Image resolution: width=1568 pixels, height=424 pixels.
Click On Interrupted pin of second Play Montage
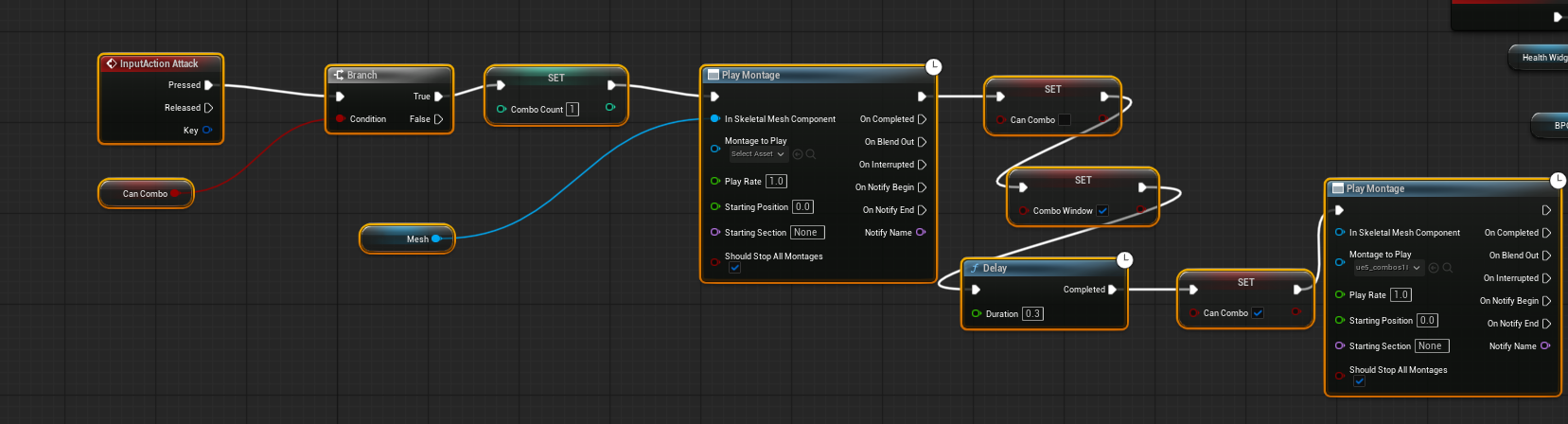click(1546, 278)
